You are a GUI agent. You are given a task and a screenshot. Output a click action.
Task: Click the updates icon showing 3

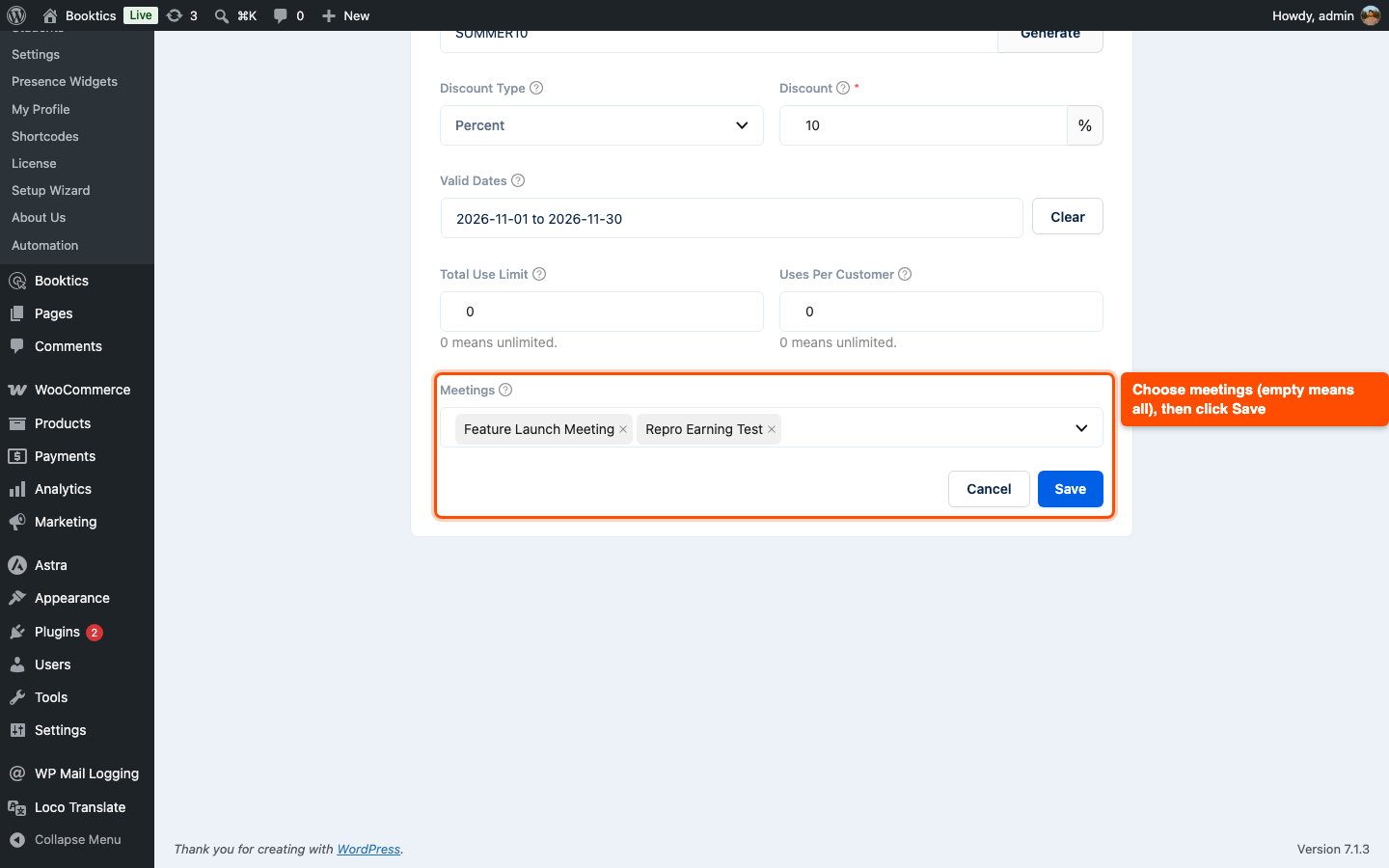coord(174,15)
